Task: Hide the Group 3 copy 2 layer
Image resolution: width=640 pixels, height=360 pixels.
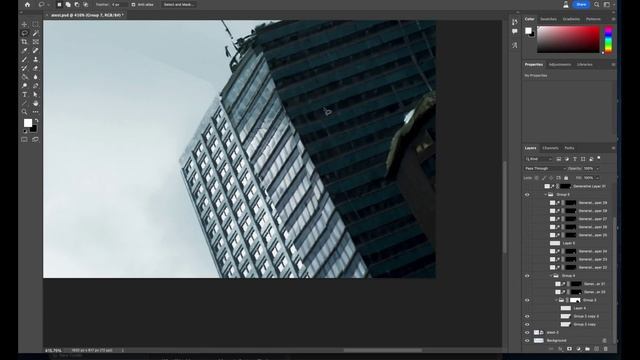Action: [527, 316]
